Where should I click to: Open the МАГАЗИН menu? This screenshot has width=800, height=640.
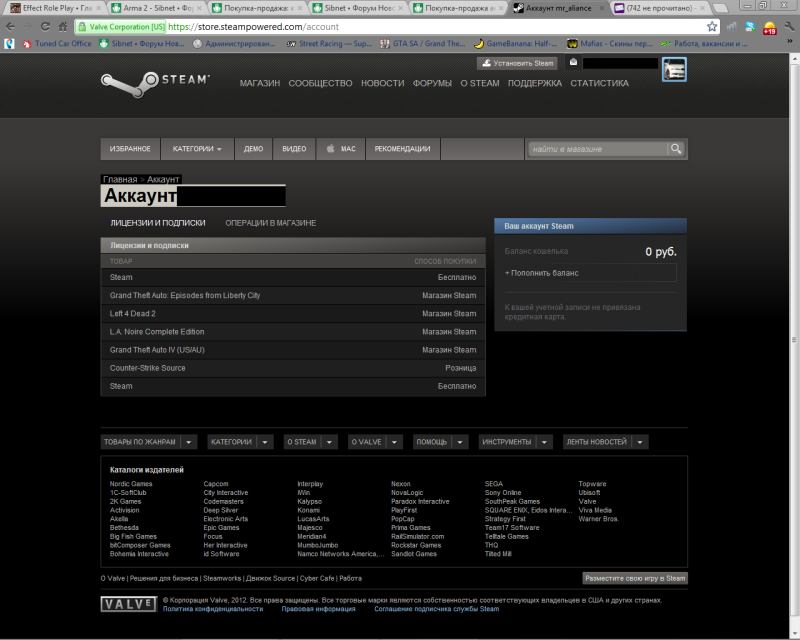[x=260, y=83]
